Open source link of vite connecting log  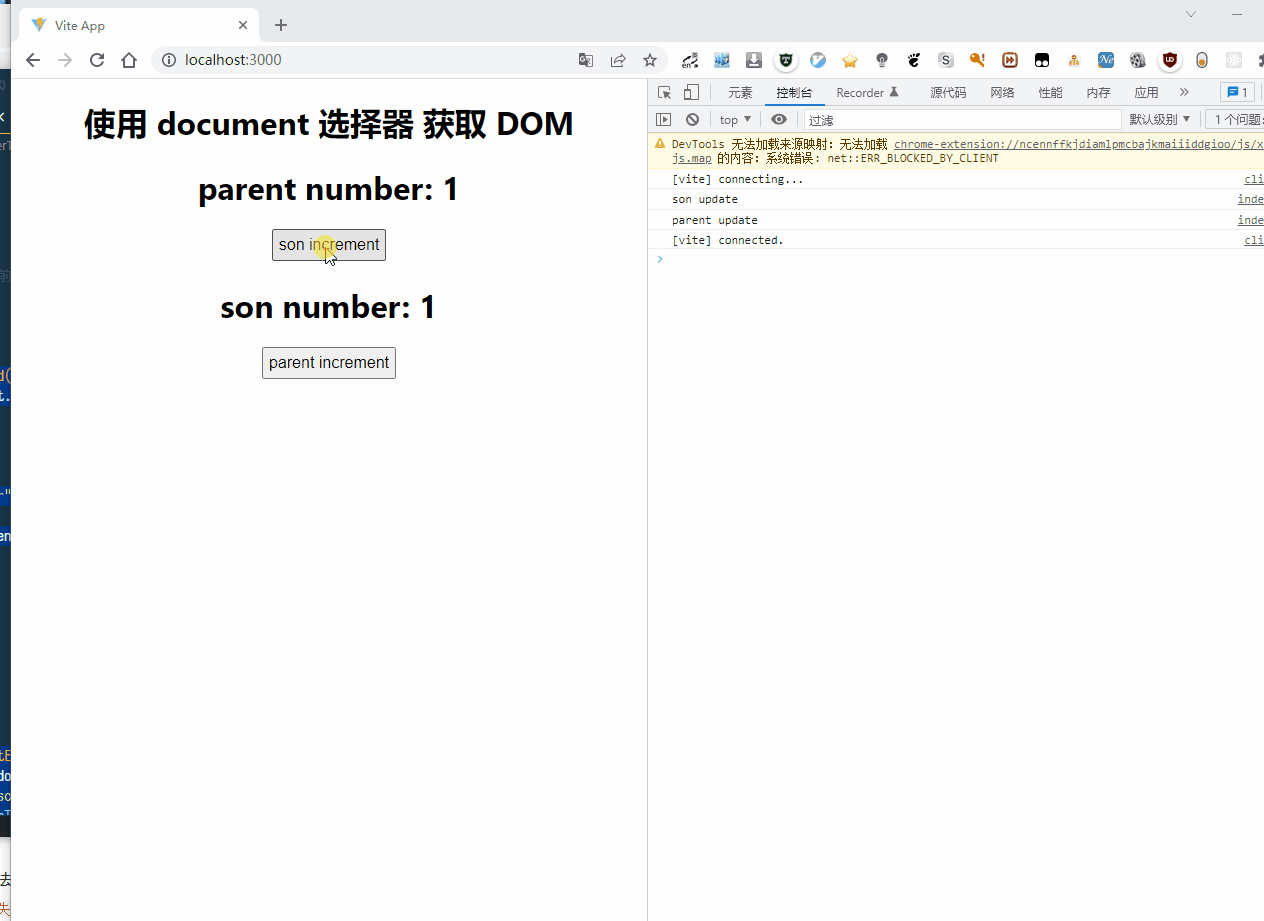pyautogui.click(x=1254, y=179)
